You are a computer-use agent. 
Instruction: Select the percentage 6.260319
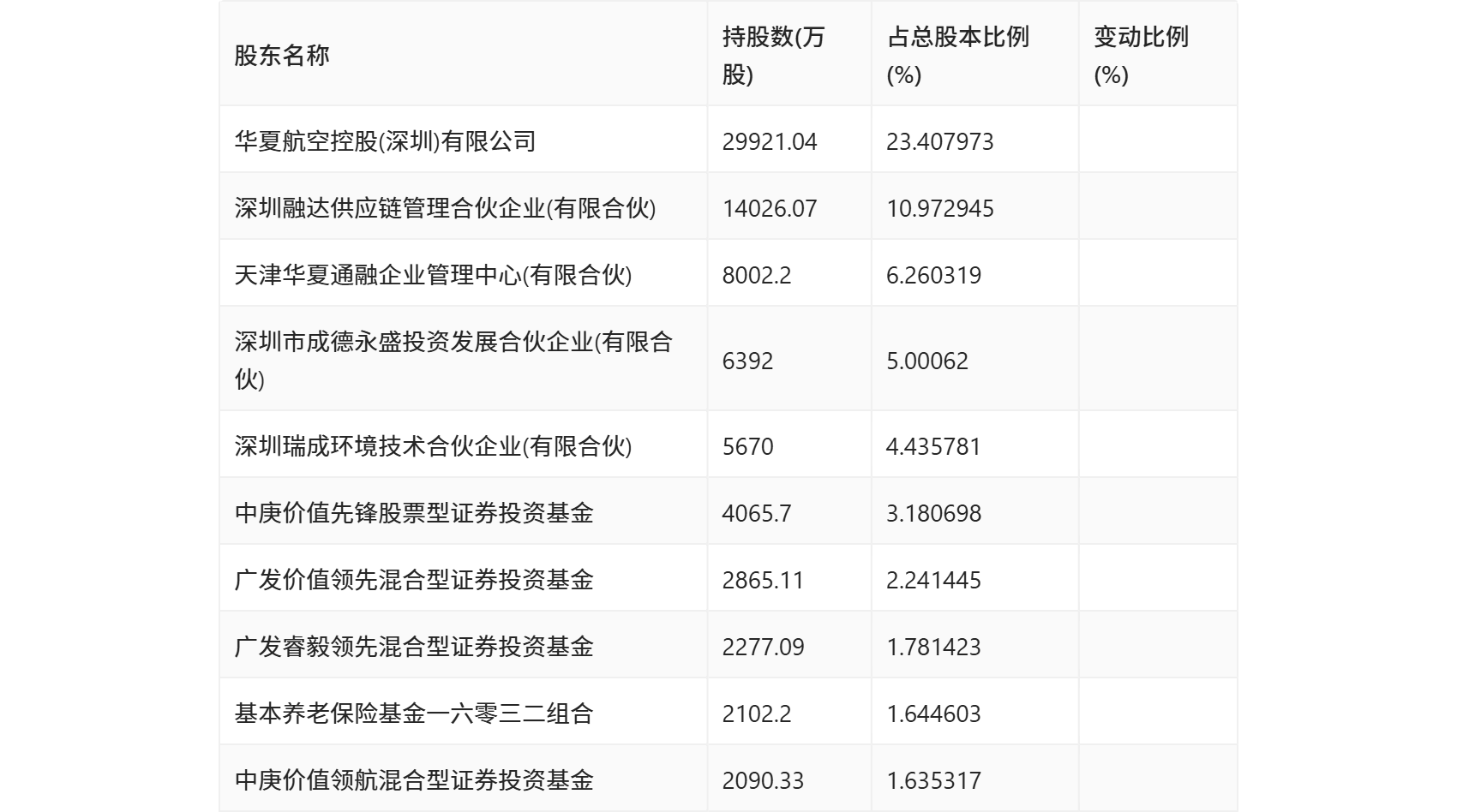(933, 275)
